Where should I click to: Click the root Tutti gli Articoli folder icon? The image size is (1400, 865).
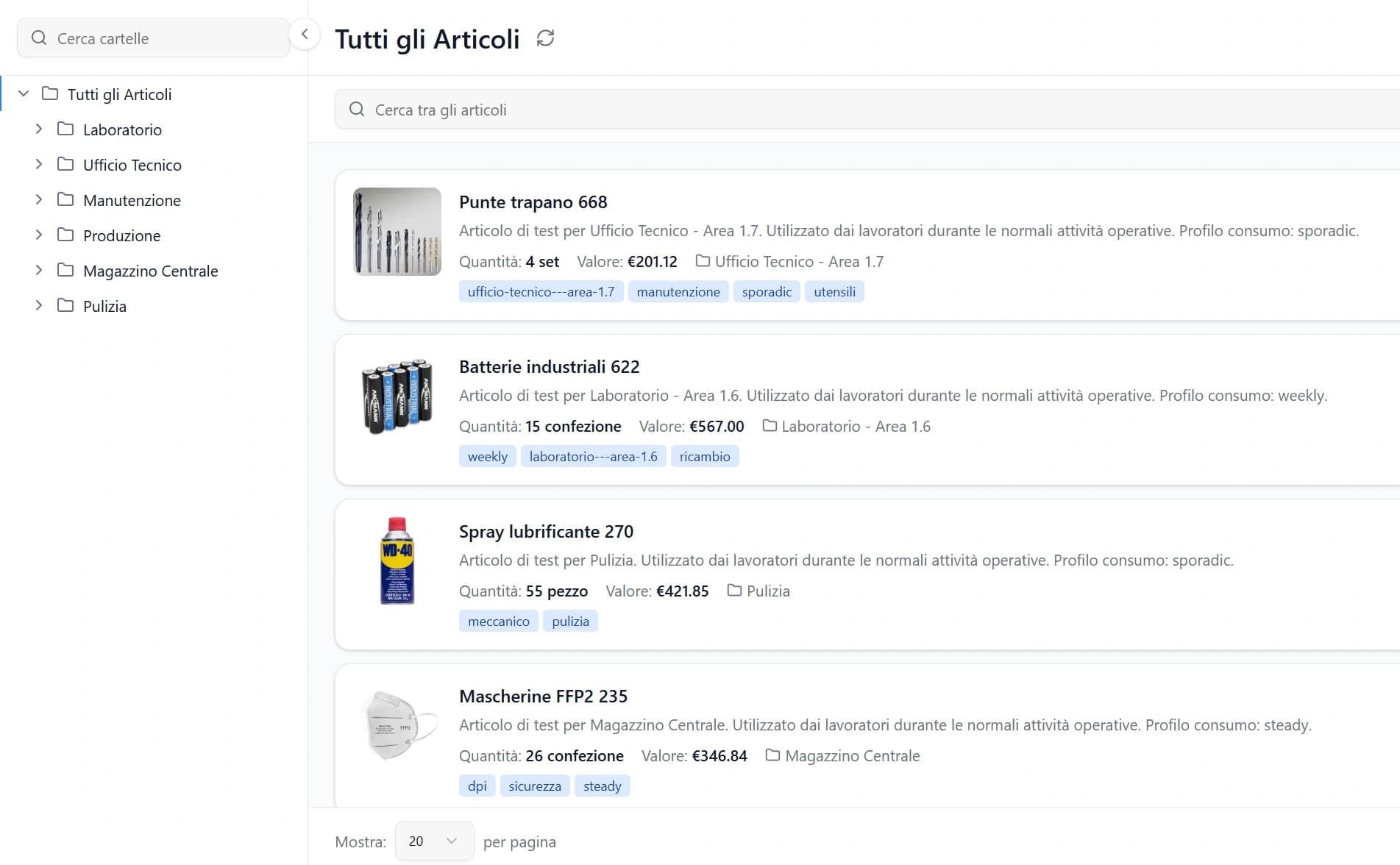(50, 93)
